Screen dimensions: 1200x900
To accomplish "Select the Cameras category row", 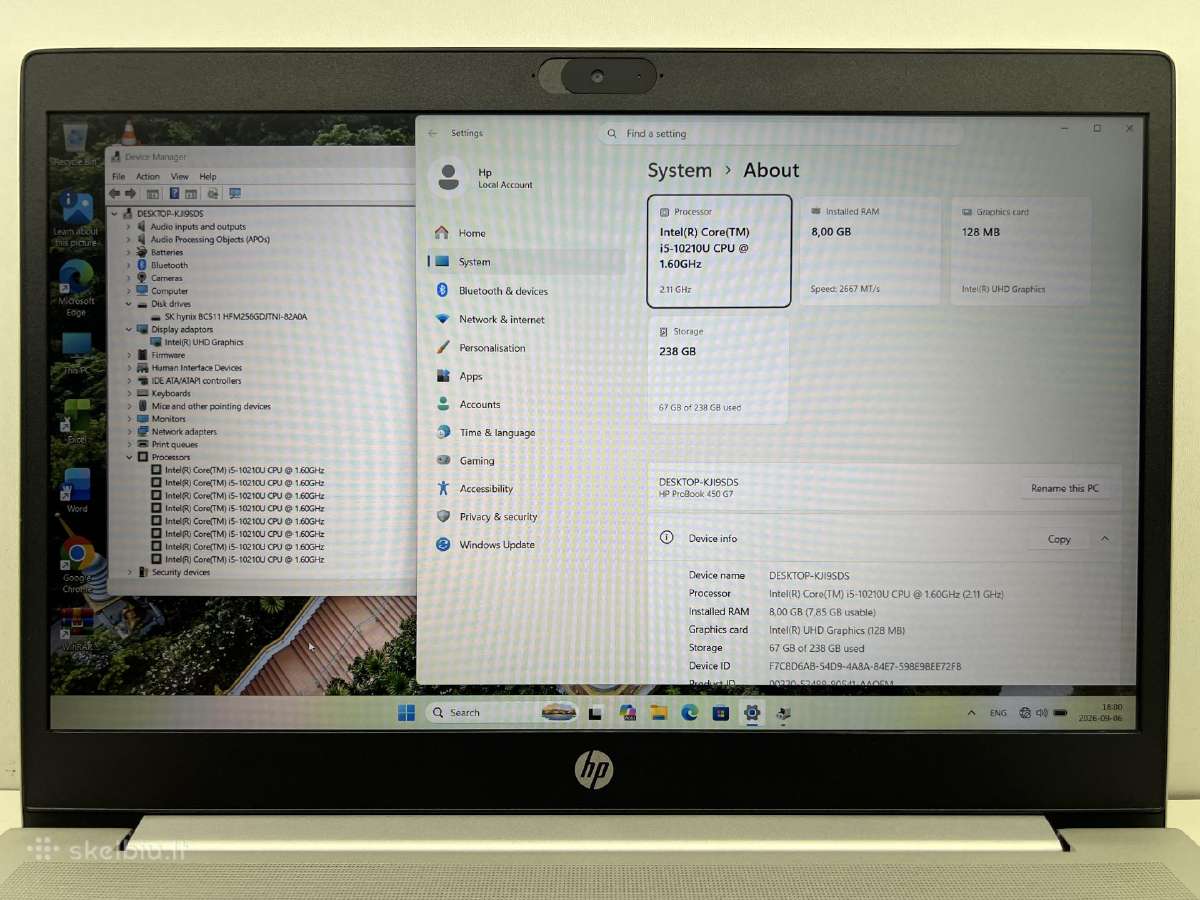I will (x=160, y=278).
